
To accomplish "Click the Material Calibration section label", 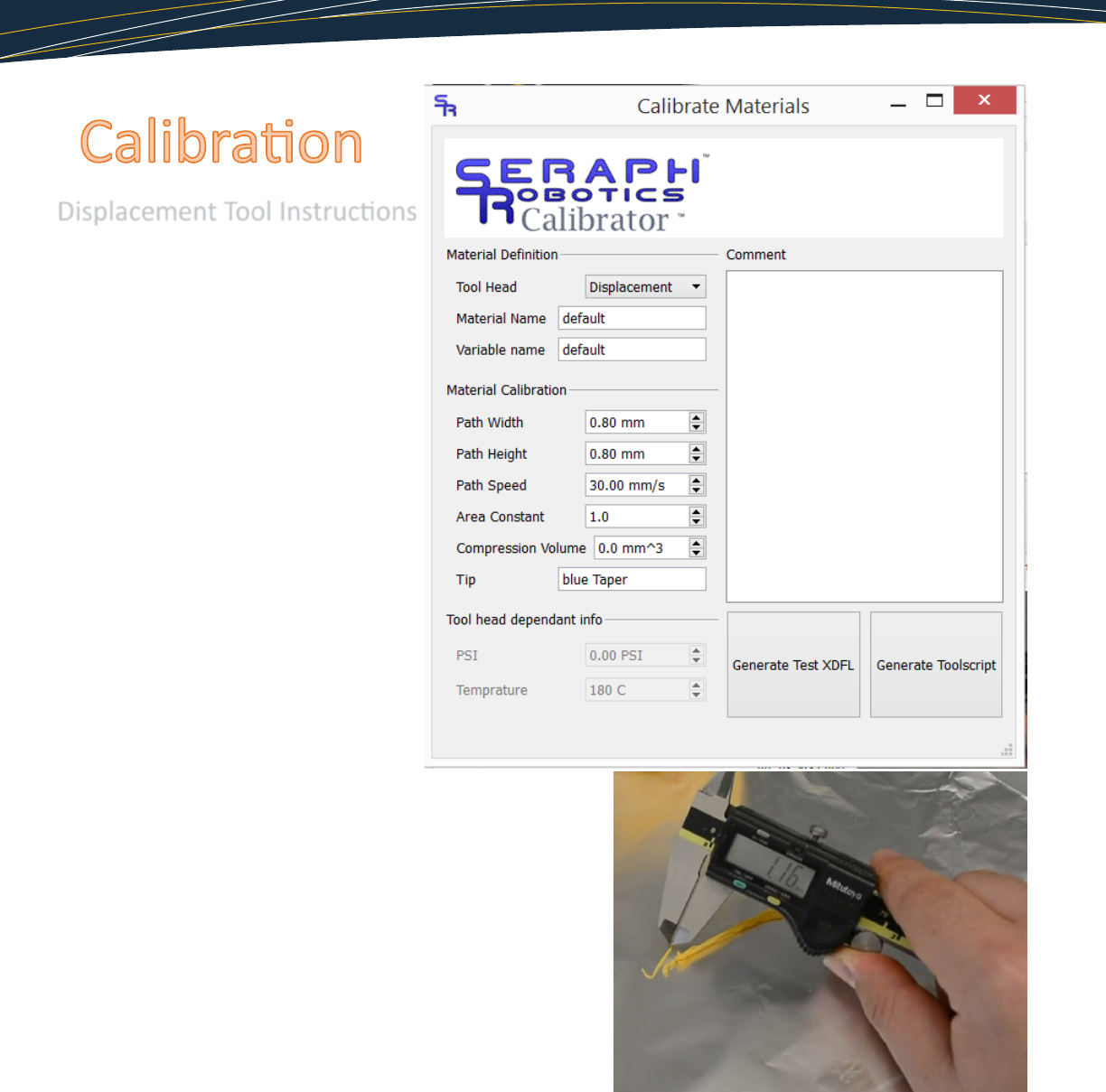I will pyautogui.click(x=506, y=390).
